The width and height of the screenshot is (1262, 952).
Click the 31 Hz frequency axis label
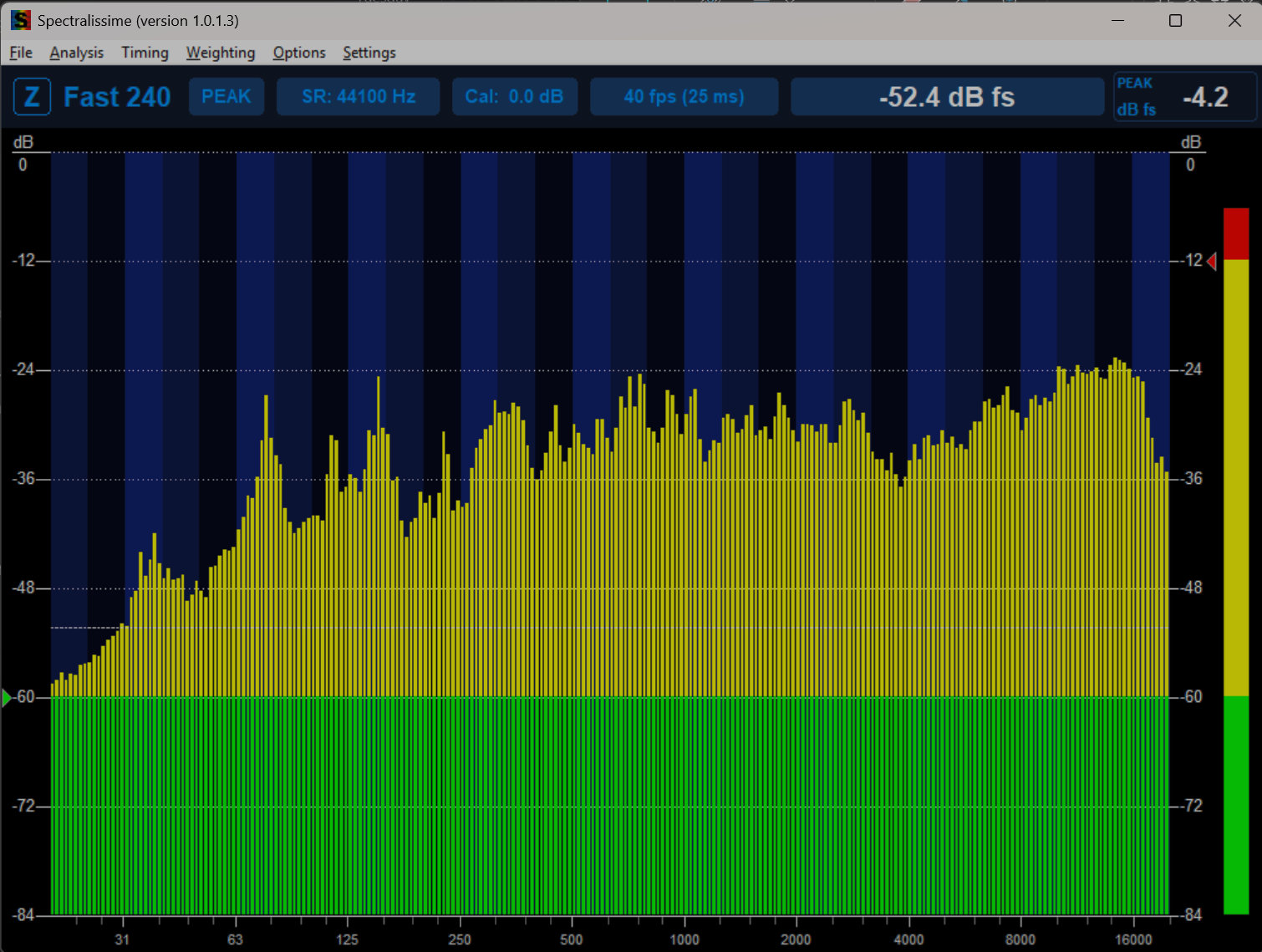[x=122, y=939]
